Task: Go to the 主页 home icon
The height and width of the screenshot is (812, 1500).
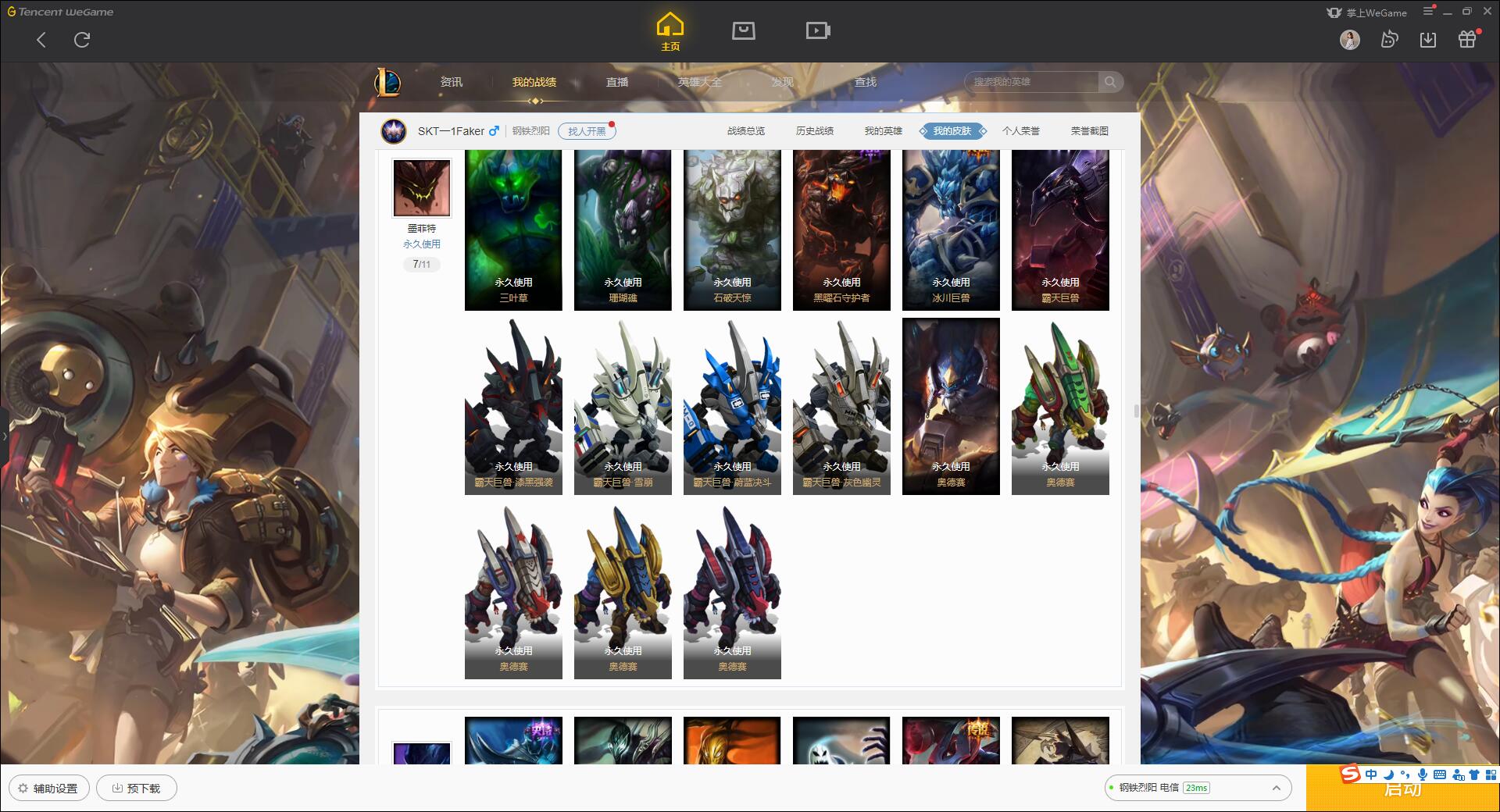Action: 670,32
